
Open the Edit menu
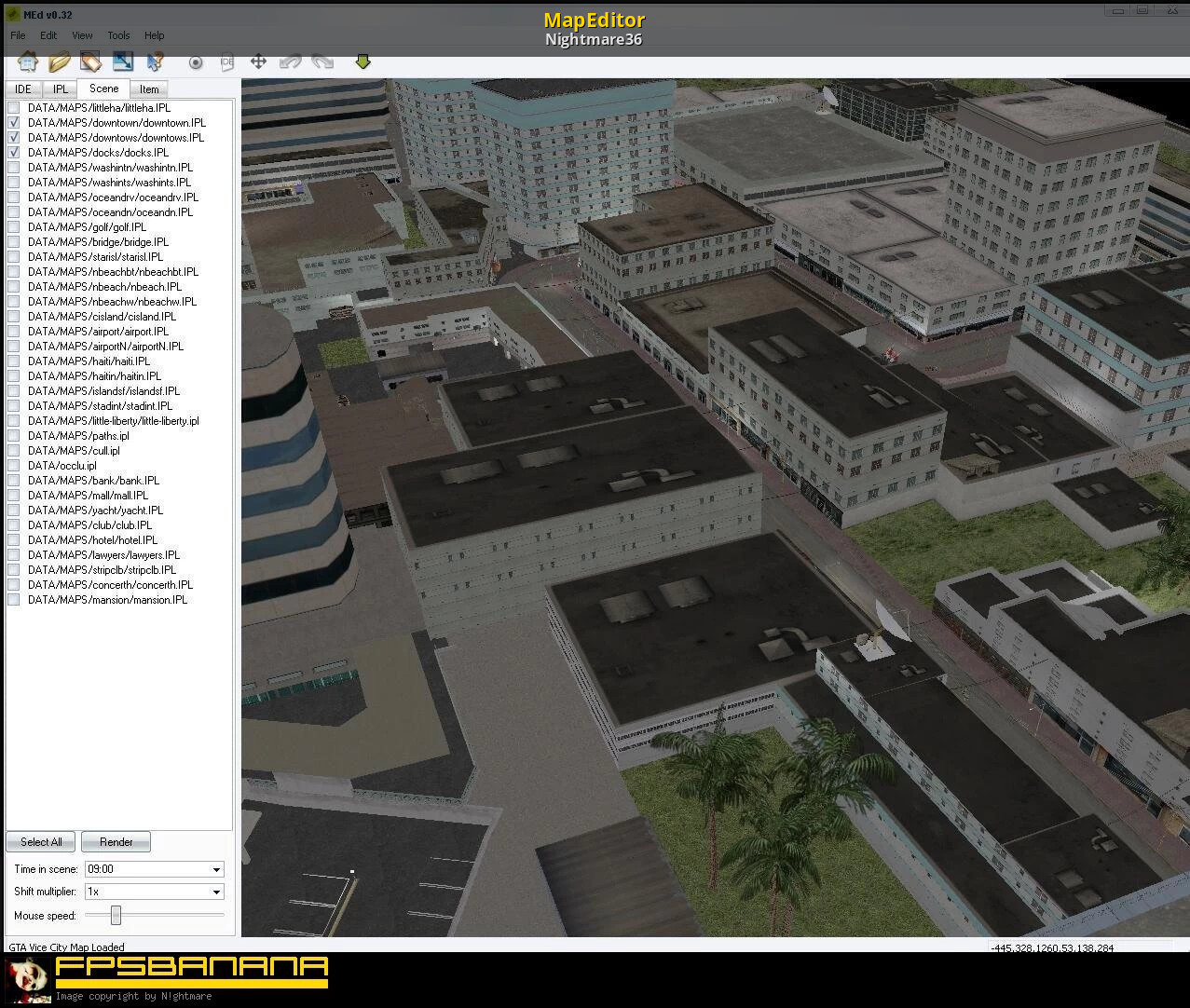point(48,35)
